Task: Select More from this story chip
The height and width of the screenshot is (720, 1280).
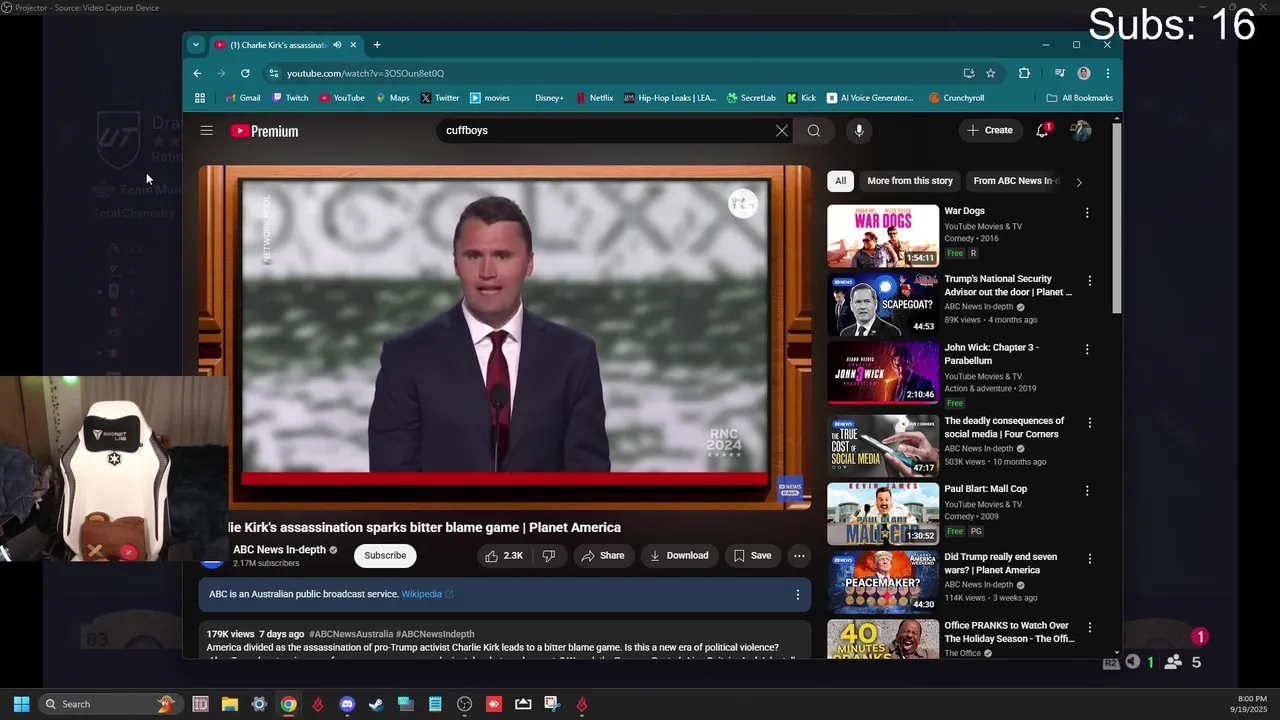Action: (x=910, y=181)
